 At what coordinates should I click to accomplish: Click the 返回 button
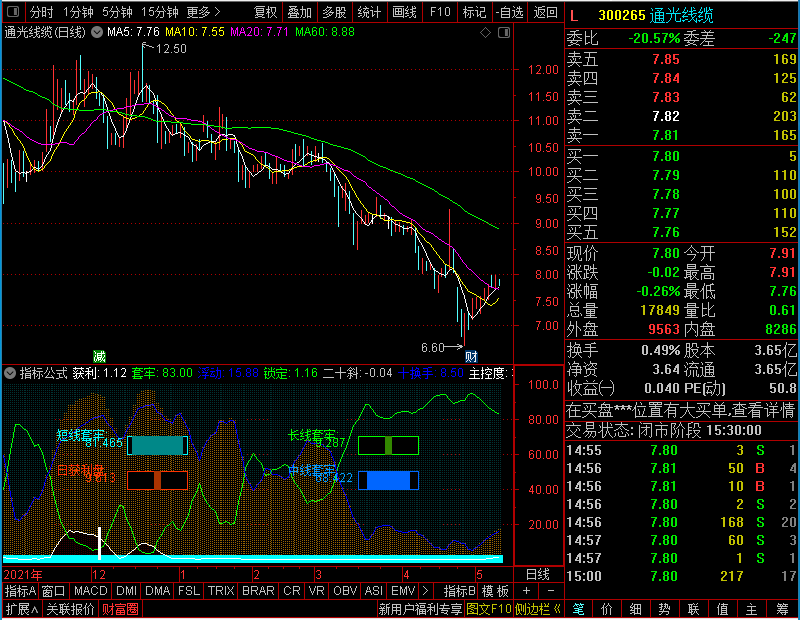coord(545,12)
